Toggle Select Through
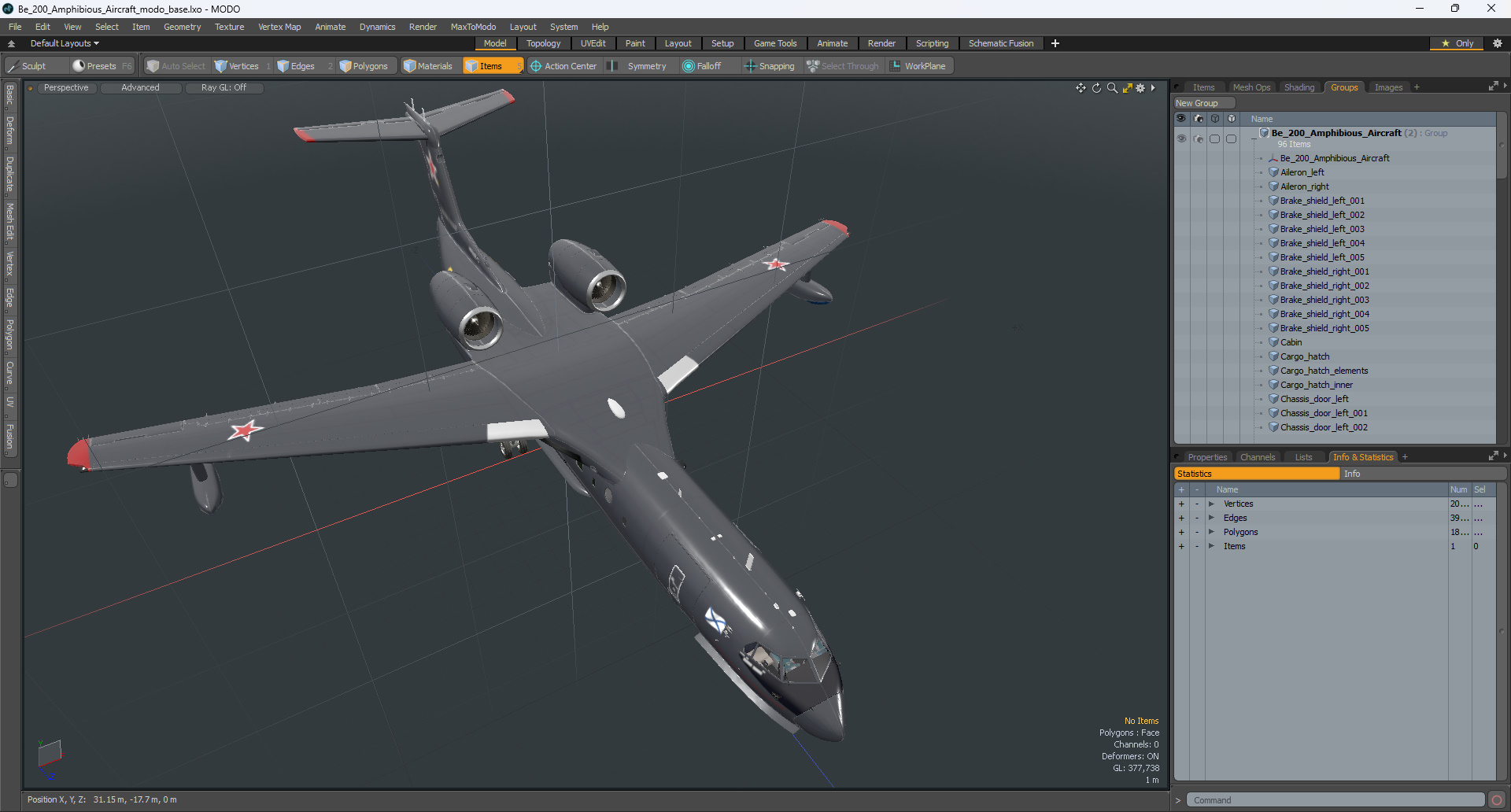Viewport: 1511px width, 812px height. coord(843,66)
